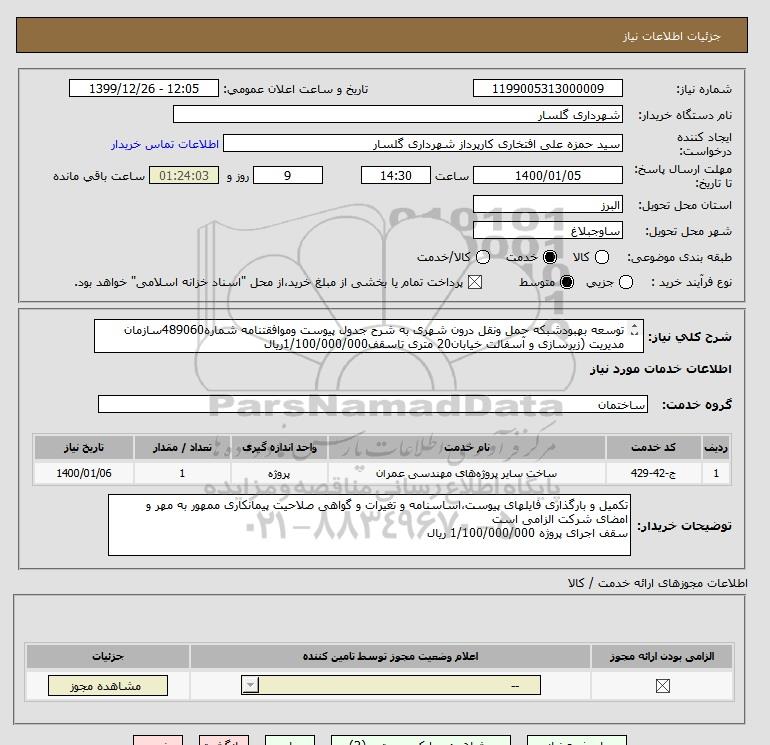Viewport: 770px width, 745px height.
Task: Click inside the شرح کلی نیاز description text
Action: [x=369, y=336]
